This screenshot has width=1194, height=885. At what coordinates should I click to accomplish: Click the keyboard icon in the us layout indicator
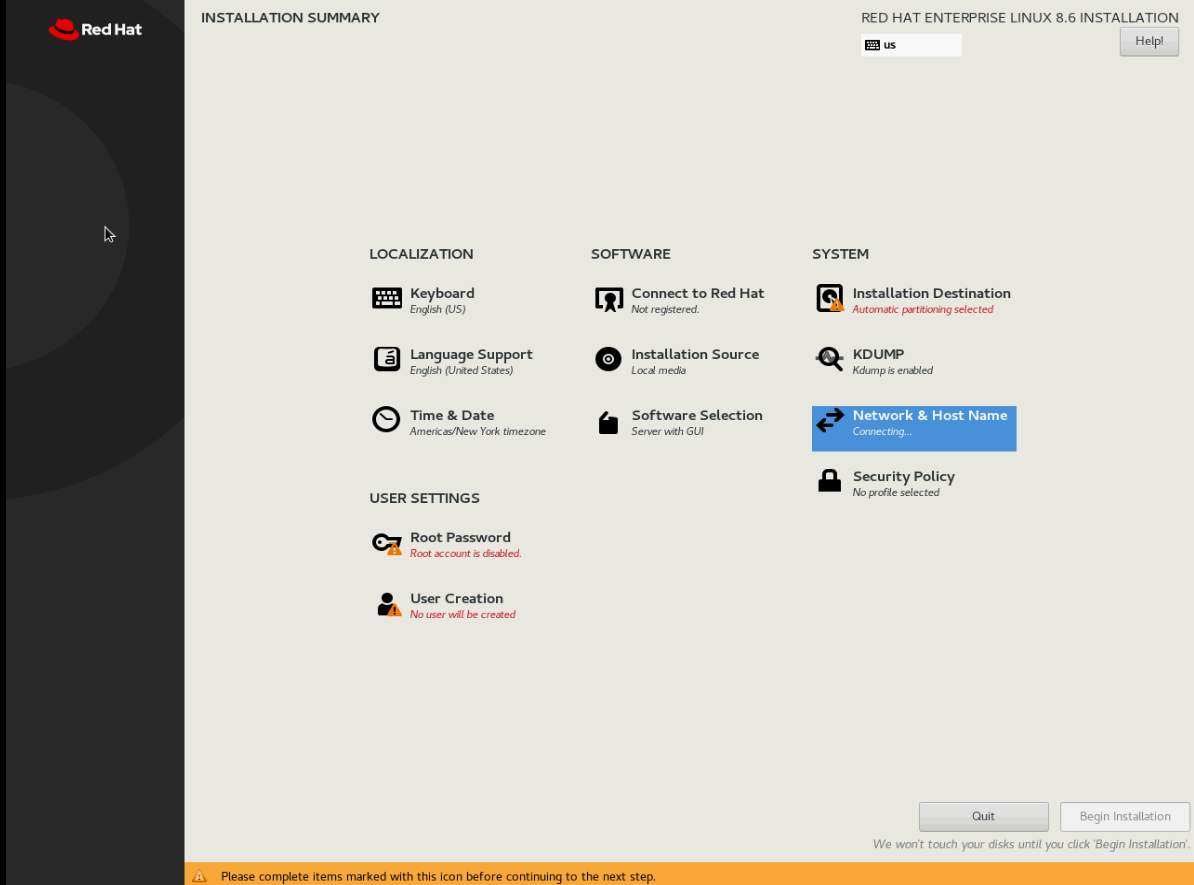pyautogui.click(x=873, y=45)
